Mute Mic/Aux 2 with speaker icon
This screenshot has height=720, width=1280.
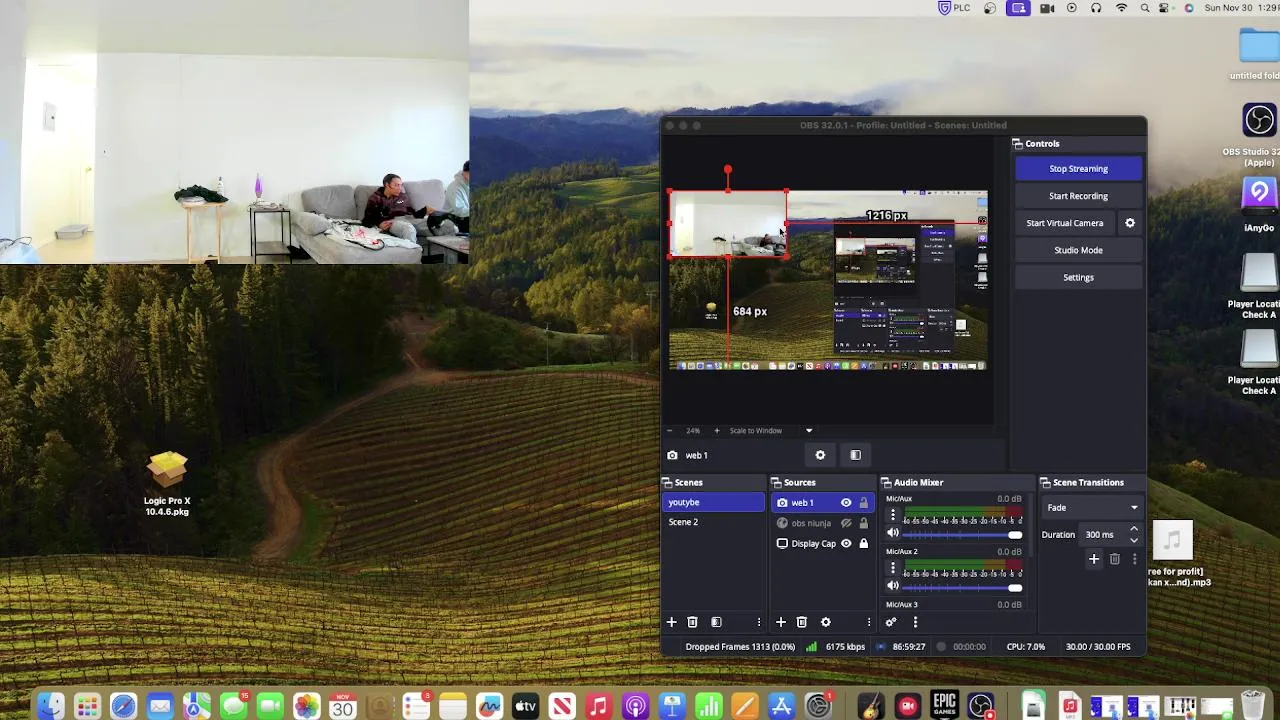click(x=893, y=586)
